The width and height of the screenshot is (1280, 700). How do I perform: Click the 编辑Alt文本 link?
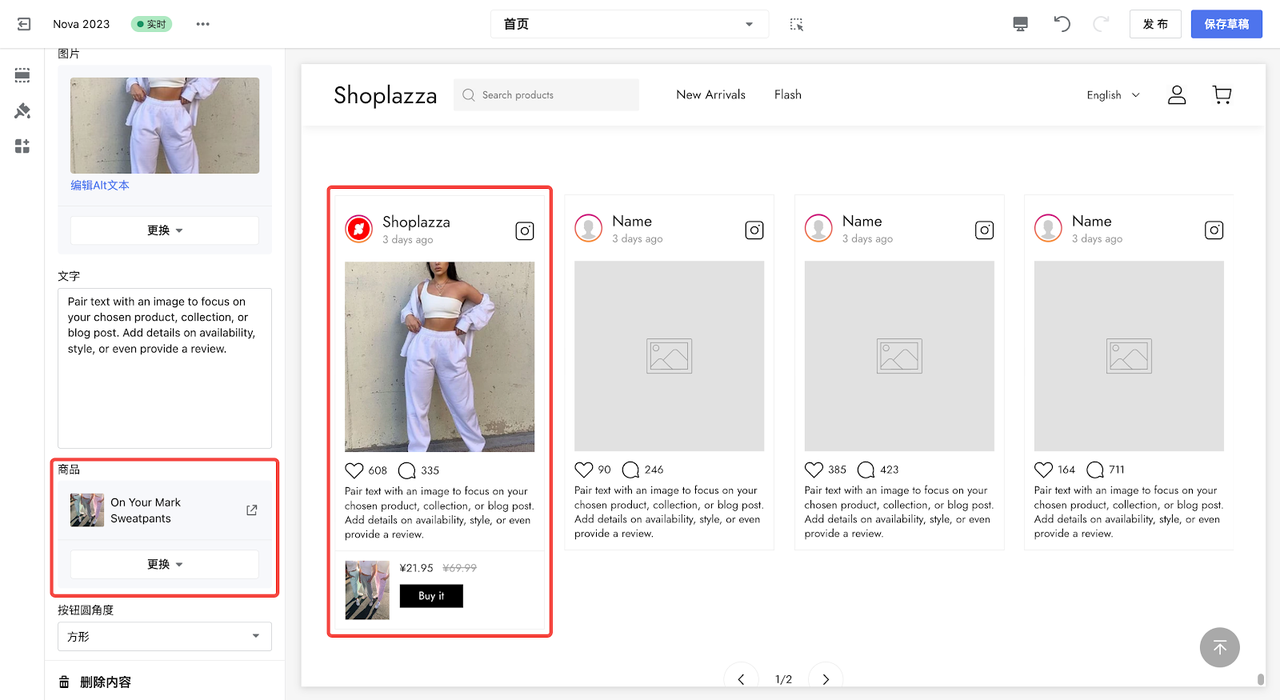pos(100,185)
